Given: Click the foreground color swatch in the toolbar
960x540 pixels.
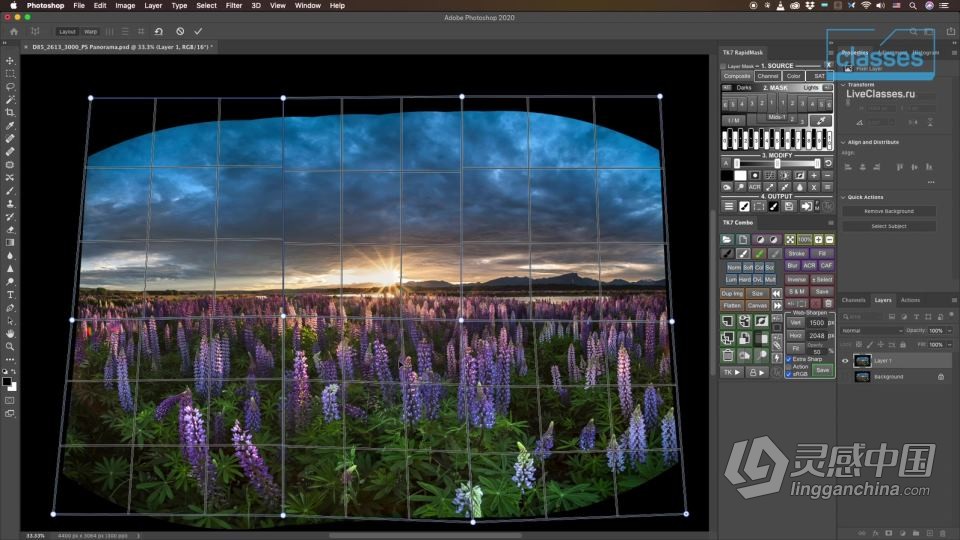Looking at the screenshot, I should pyautogui.click(x=8, y=381).
